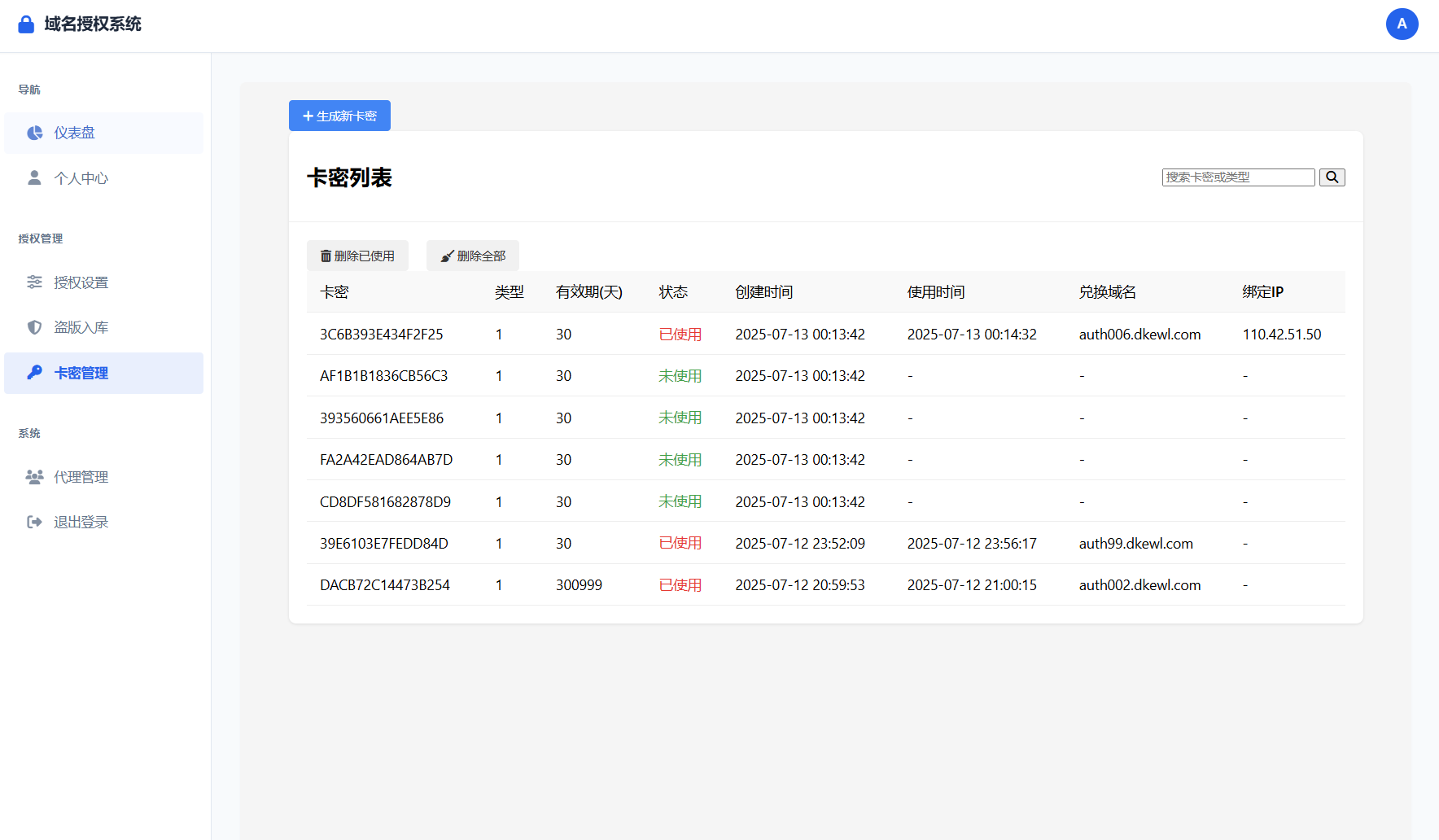Click 生成新卡密 button
This screenshot has width=1439, height=840.
click(x=339, y=116)
